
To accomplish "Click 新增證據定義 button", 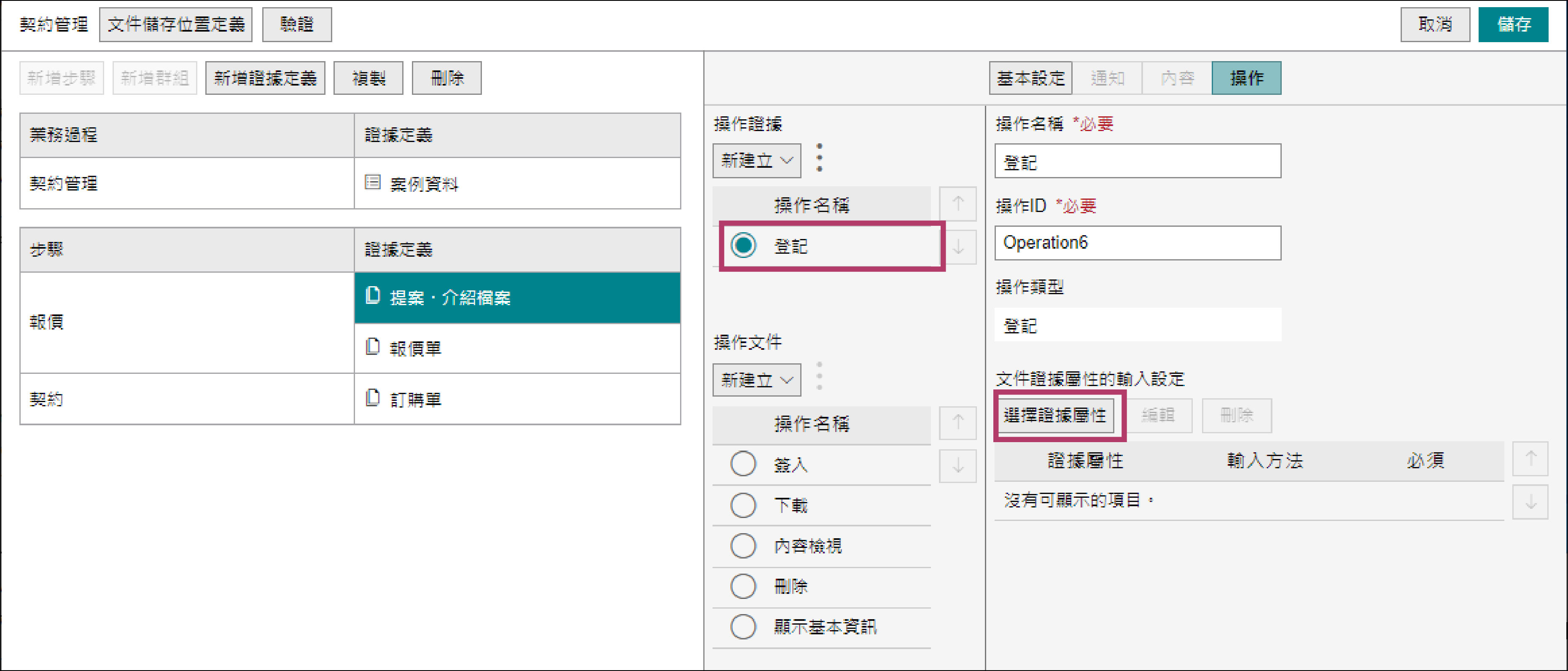I will coord(265,78).
